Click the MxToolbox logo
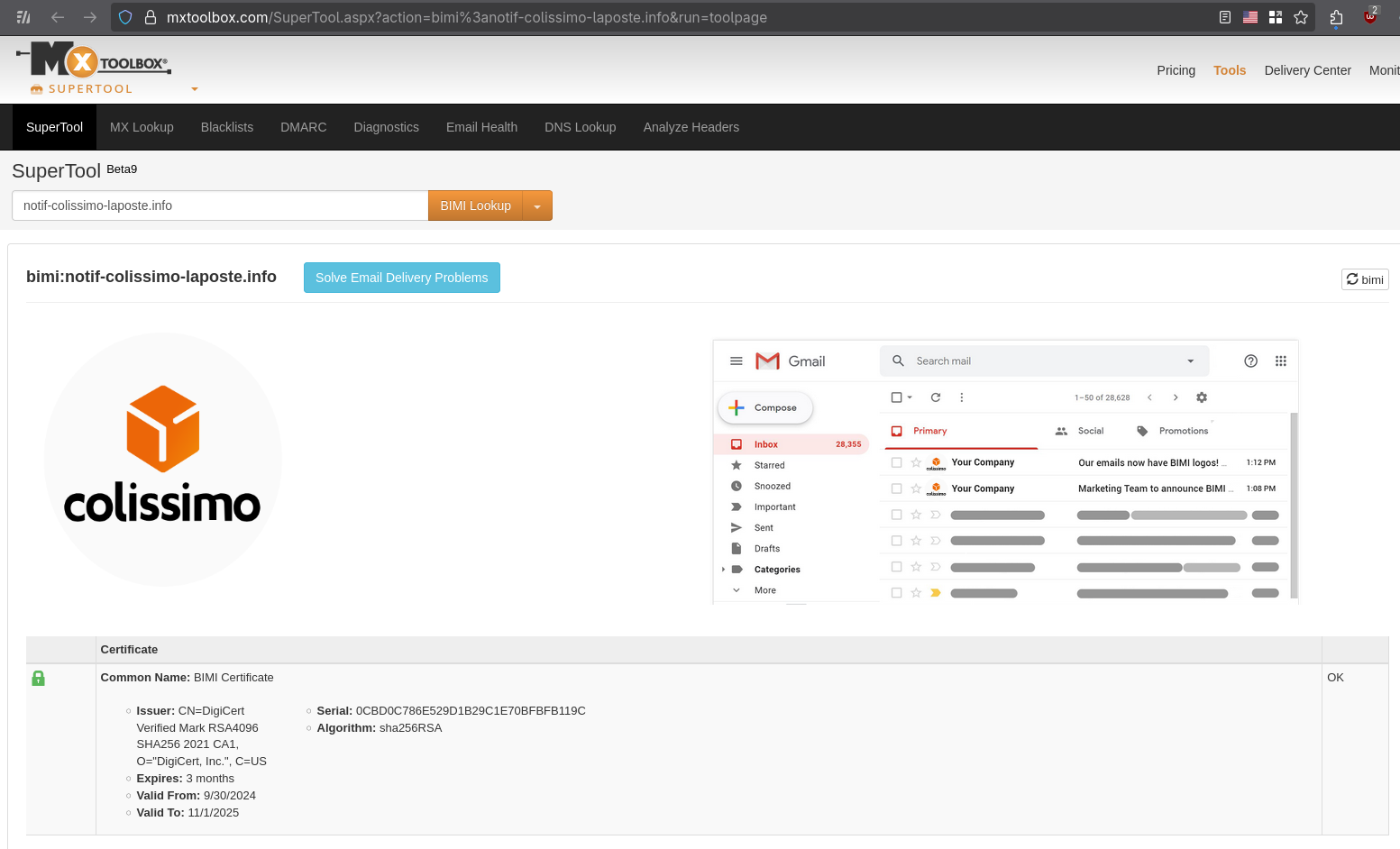The width and height of the screenshot is (1400, 849). click(95, 60)
